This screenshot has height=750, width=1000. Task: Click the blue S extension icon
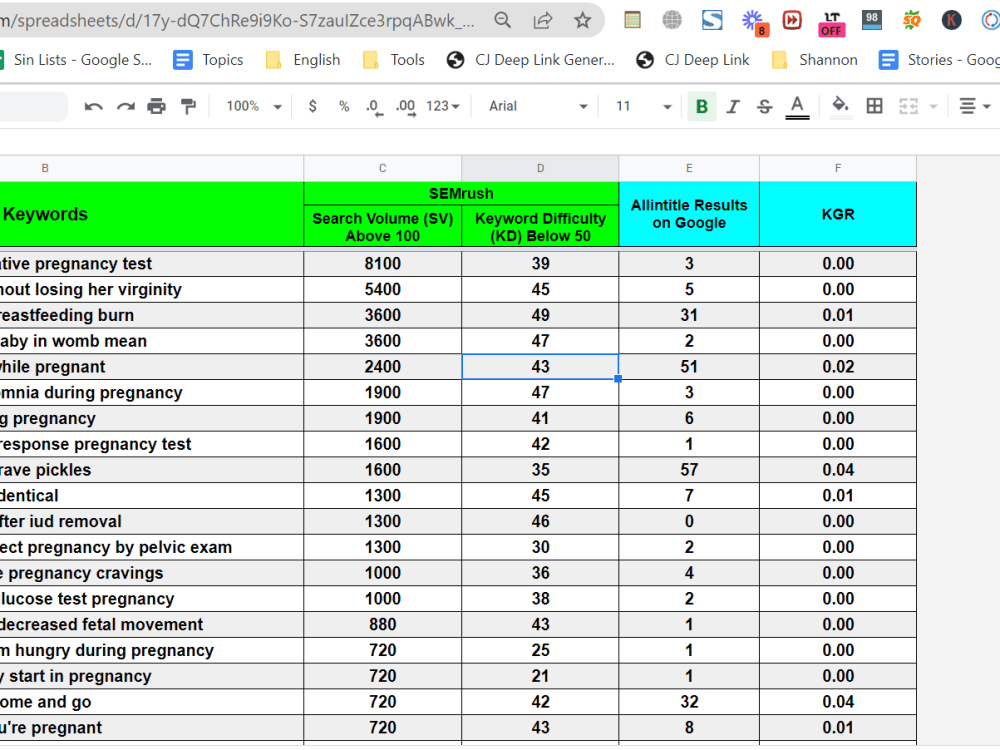(712, 20)
